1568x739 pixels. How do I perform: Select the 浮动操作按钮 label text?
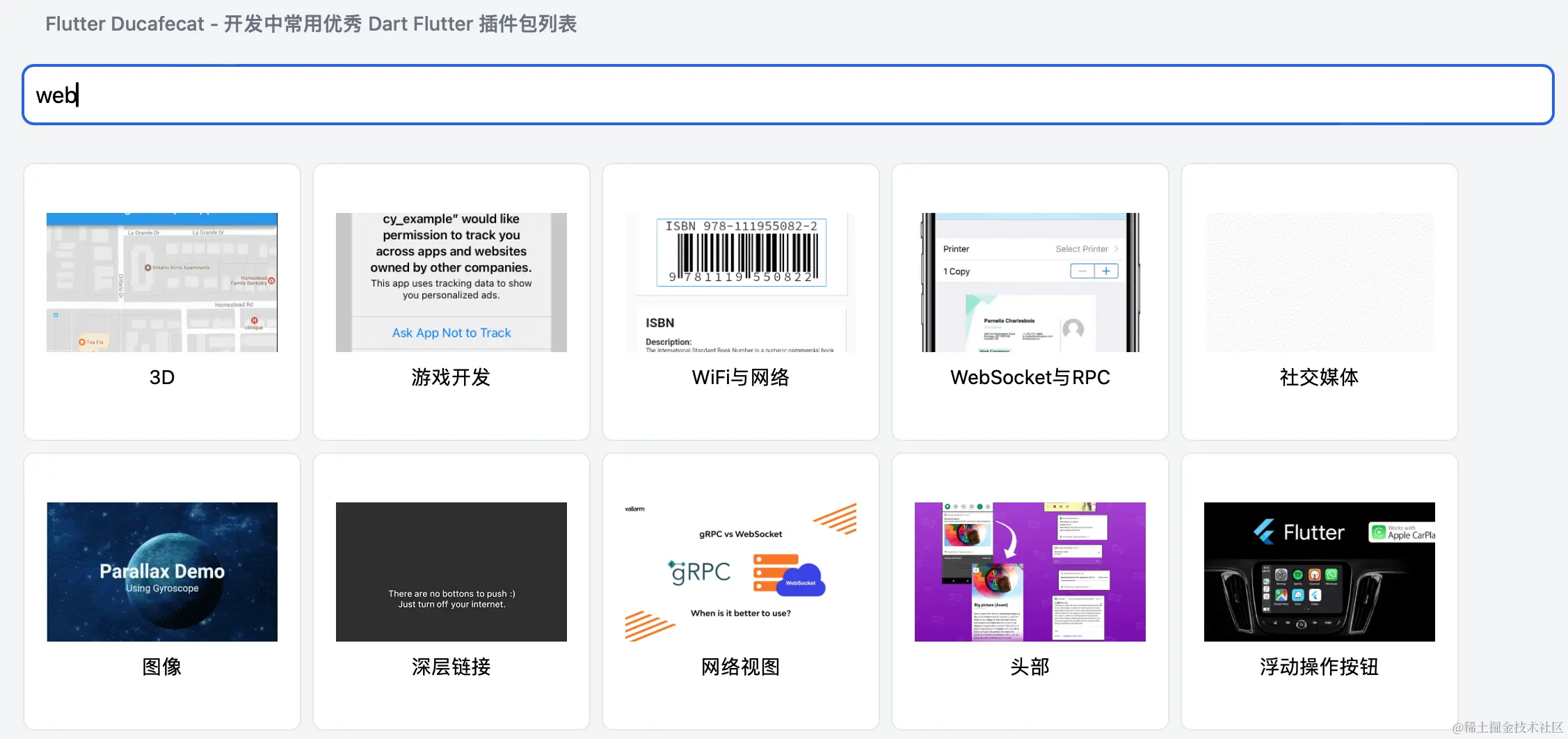click(1318, 667)
